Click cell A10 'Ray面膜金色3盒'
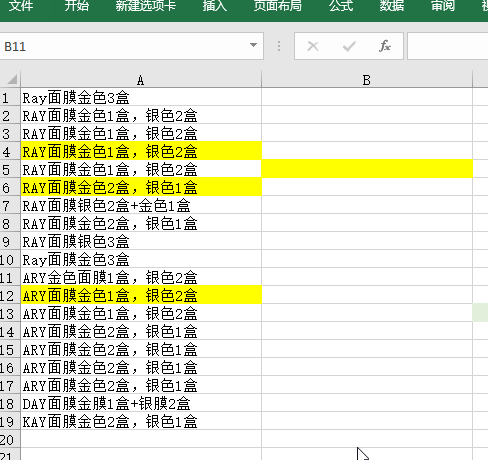 (x=141, y=260)
